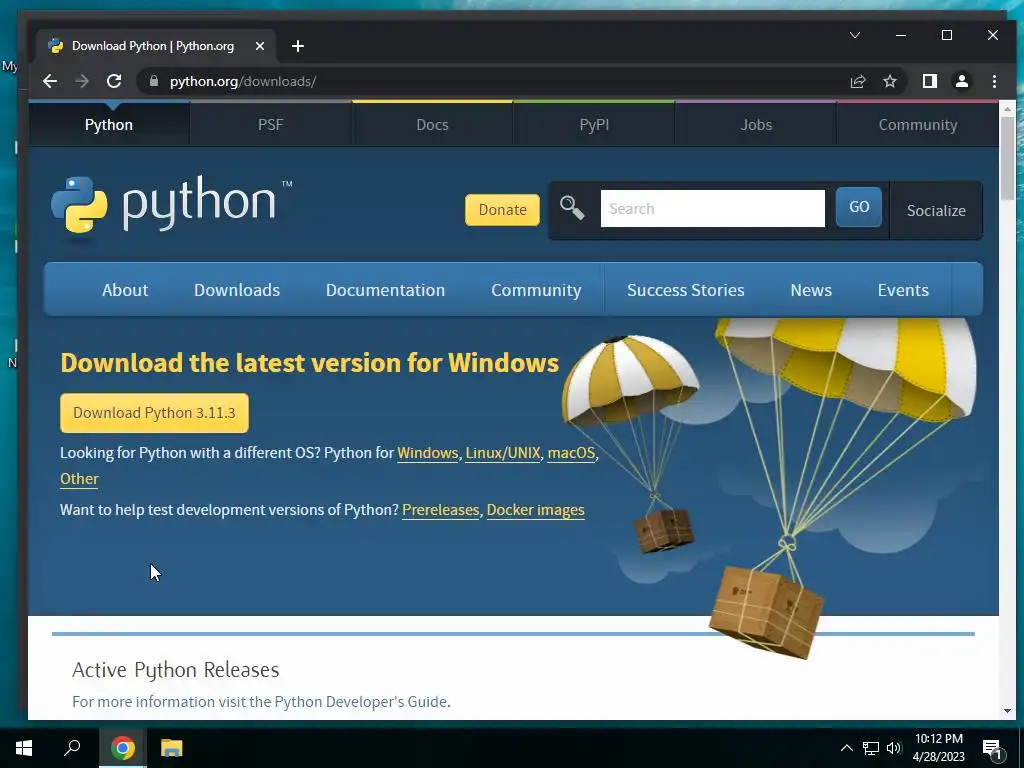Show hidden system tray icons chevron
Viewport: 1024px width, 768px height.
click(x=846, y=748)
